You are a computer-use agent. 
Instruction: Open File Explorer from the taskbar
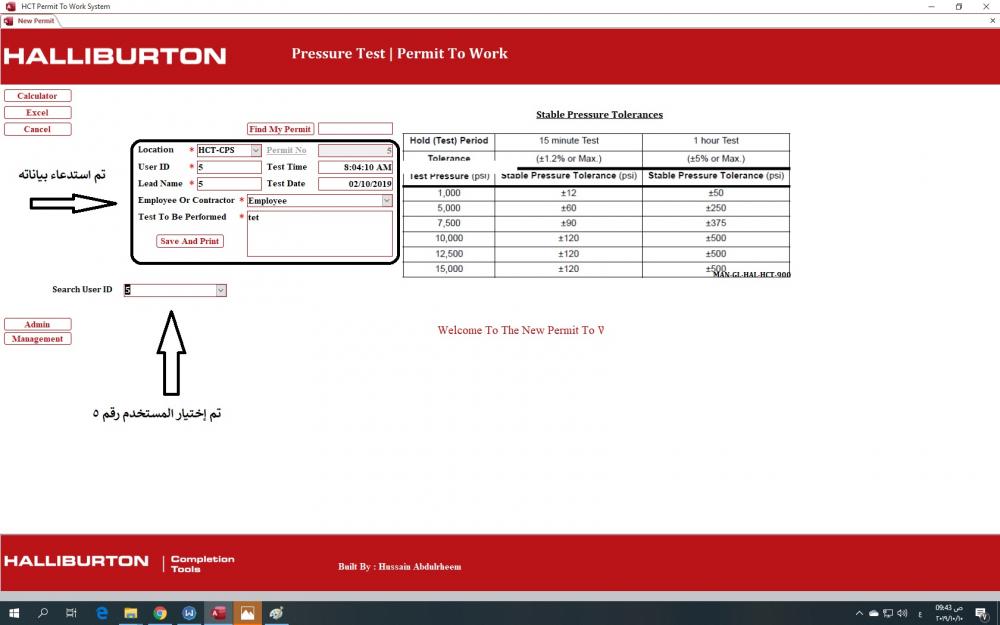(131, 613)
